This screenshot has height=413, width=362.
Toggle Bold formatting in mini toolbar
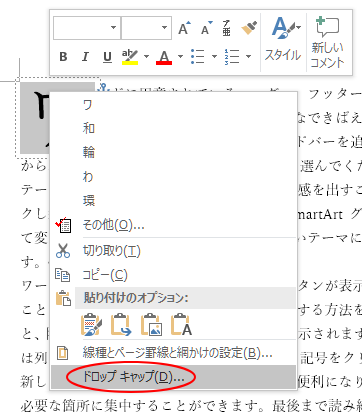63,57
